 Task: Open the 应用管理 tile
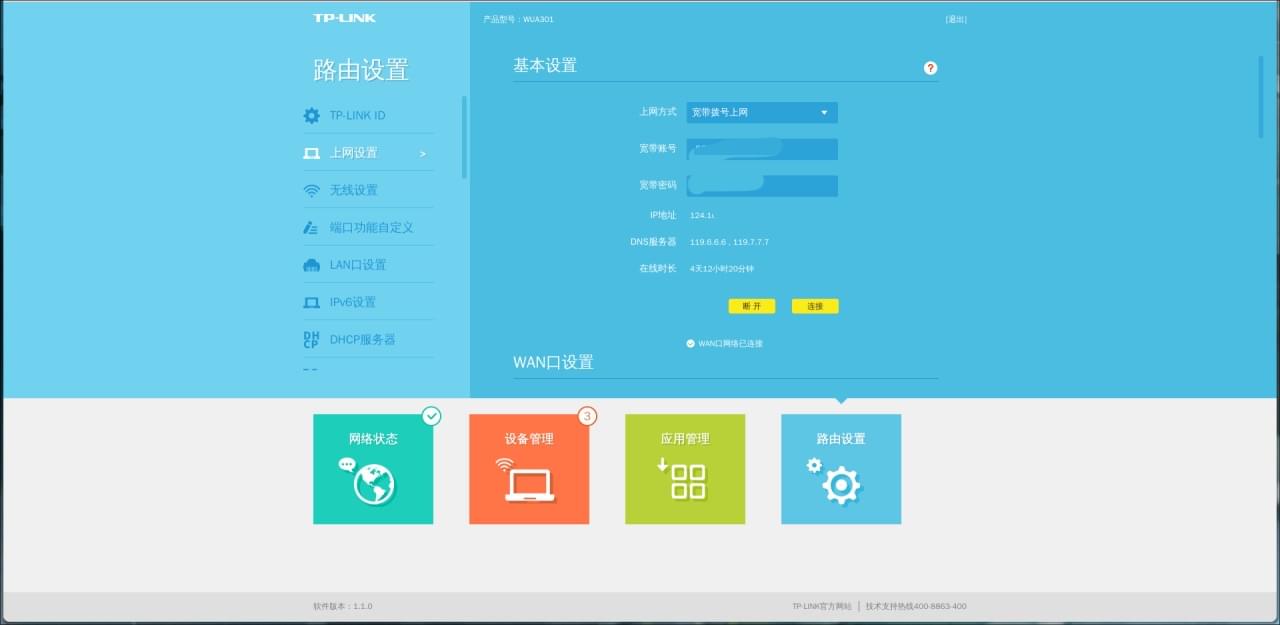tap(685, 469)
